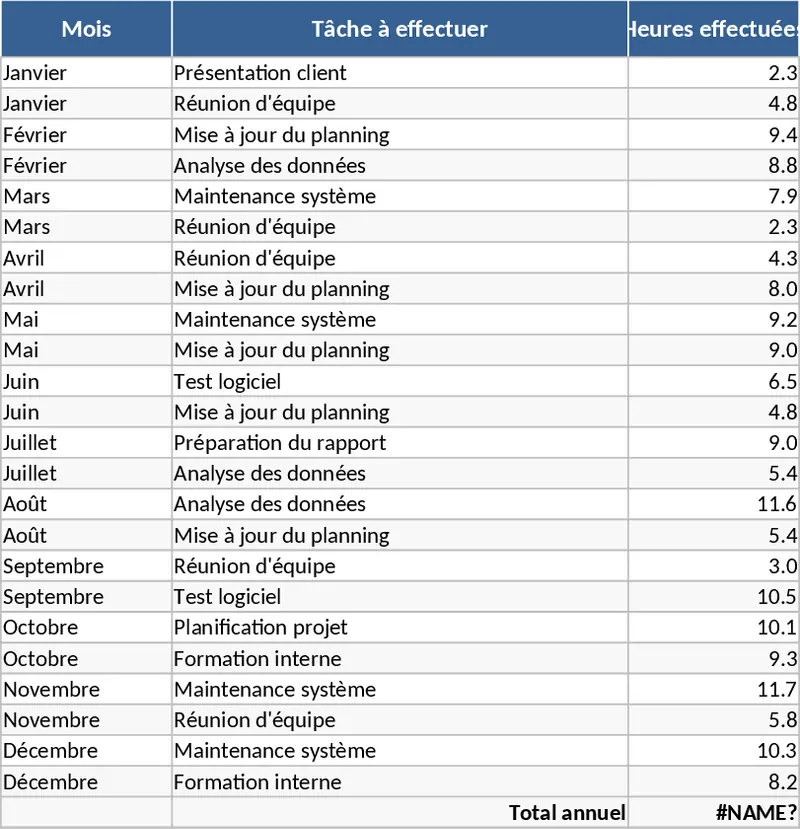The width and height of the screenshot is (800, 829).
Task: Click the Présentation client cell
Action: click(399, 73)
